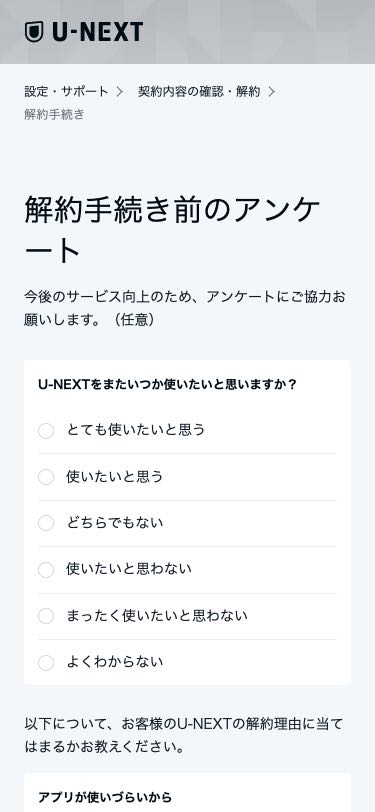Select まったく使いたいと思わない radio button
Screen dimensions: 375x812
tap(46, 616)
